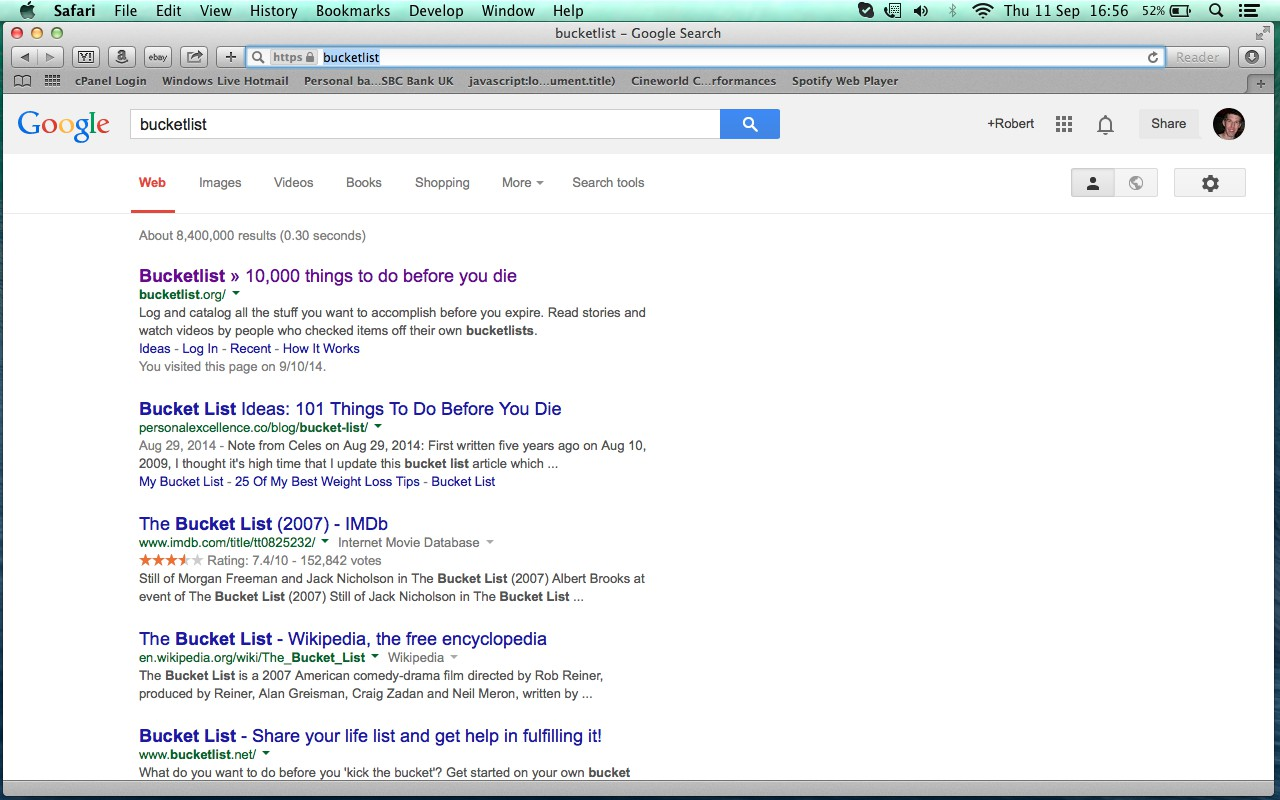Image resolution: width=1280 pixels, height=800 pixels.
Task: Show Safari downloads with the arrow icon
Action: click(1252, 57)
